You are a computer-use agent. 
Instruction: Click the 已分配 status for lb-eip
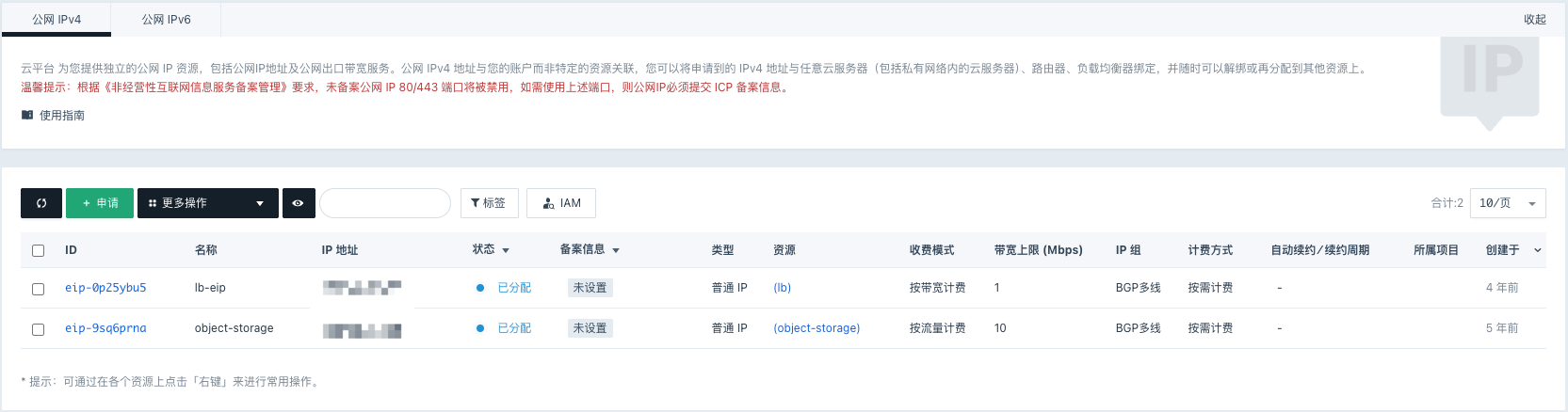514,288
